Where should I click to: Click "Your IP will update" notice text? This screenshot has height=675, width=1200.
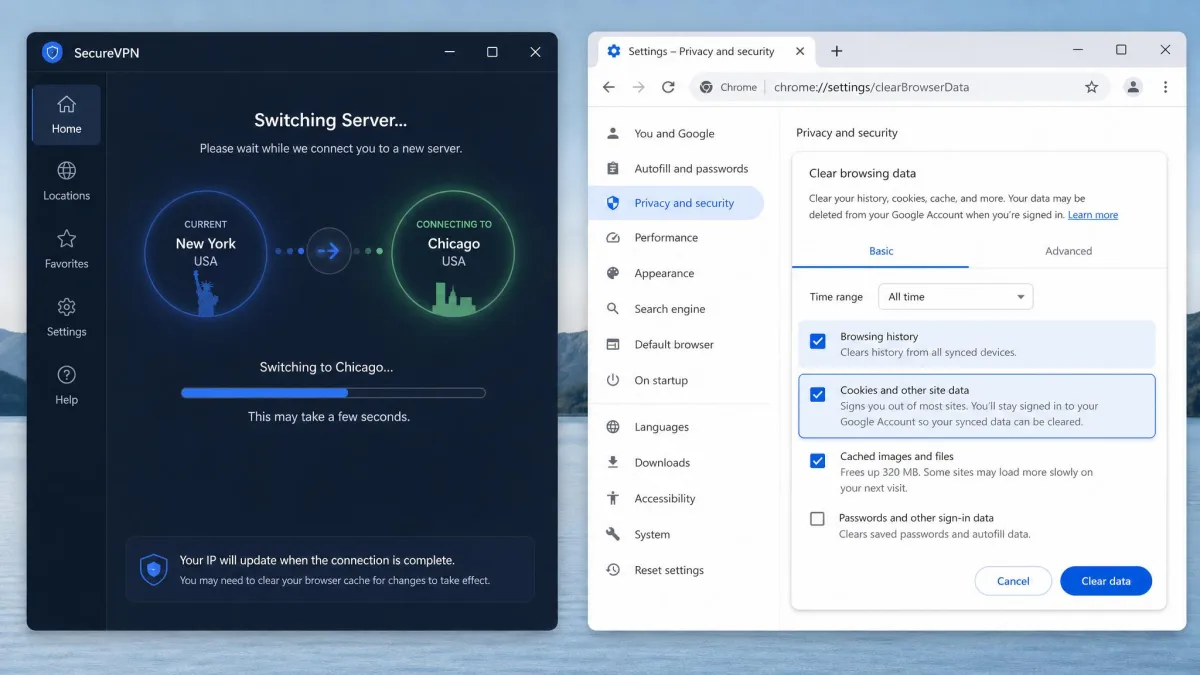(317, 560)
